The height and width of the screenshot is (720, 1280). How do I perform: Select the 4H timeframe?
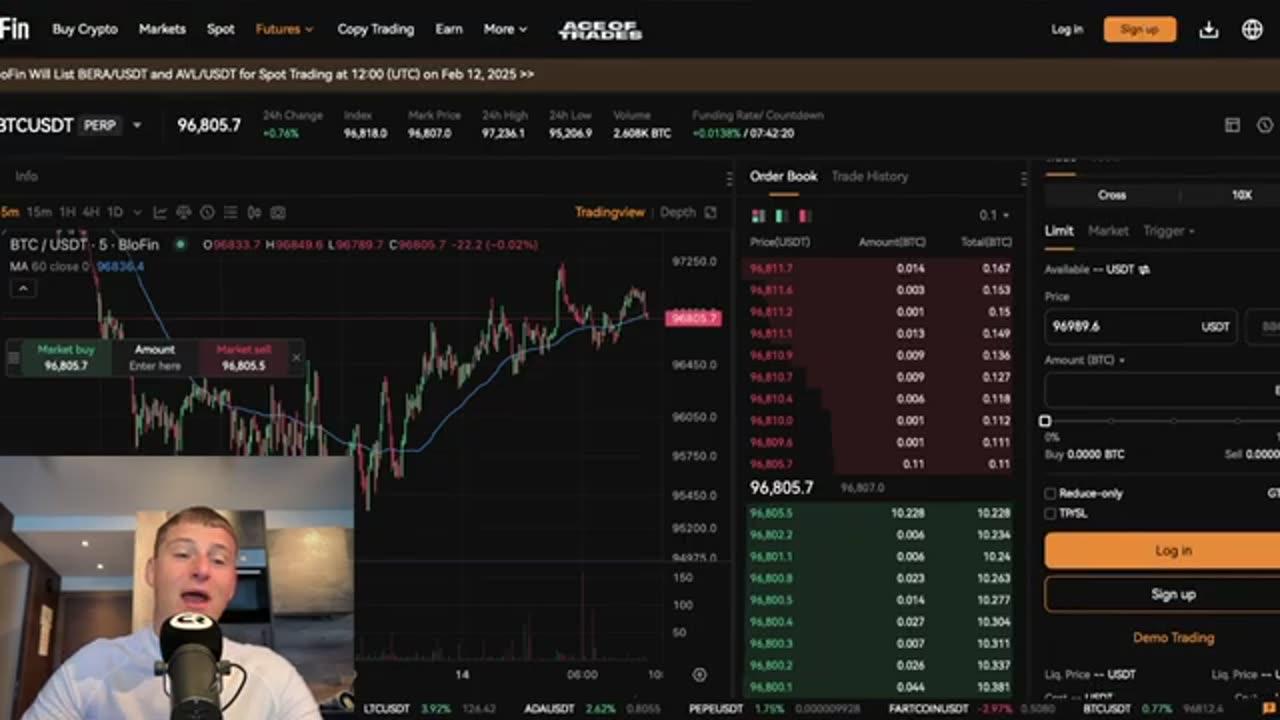point(91,212)
